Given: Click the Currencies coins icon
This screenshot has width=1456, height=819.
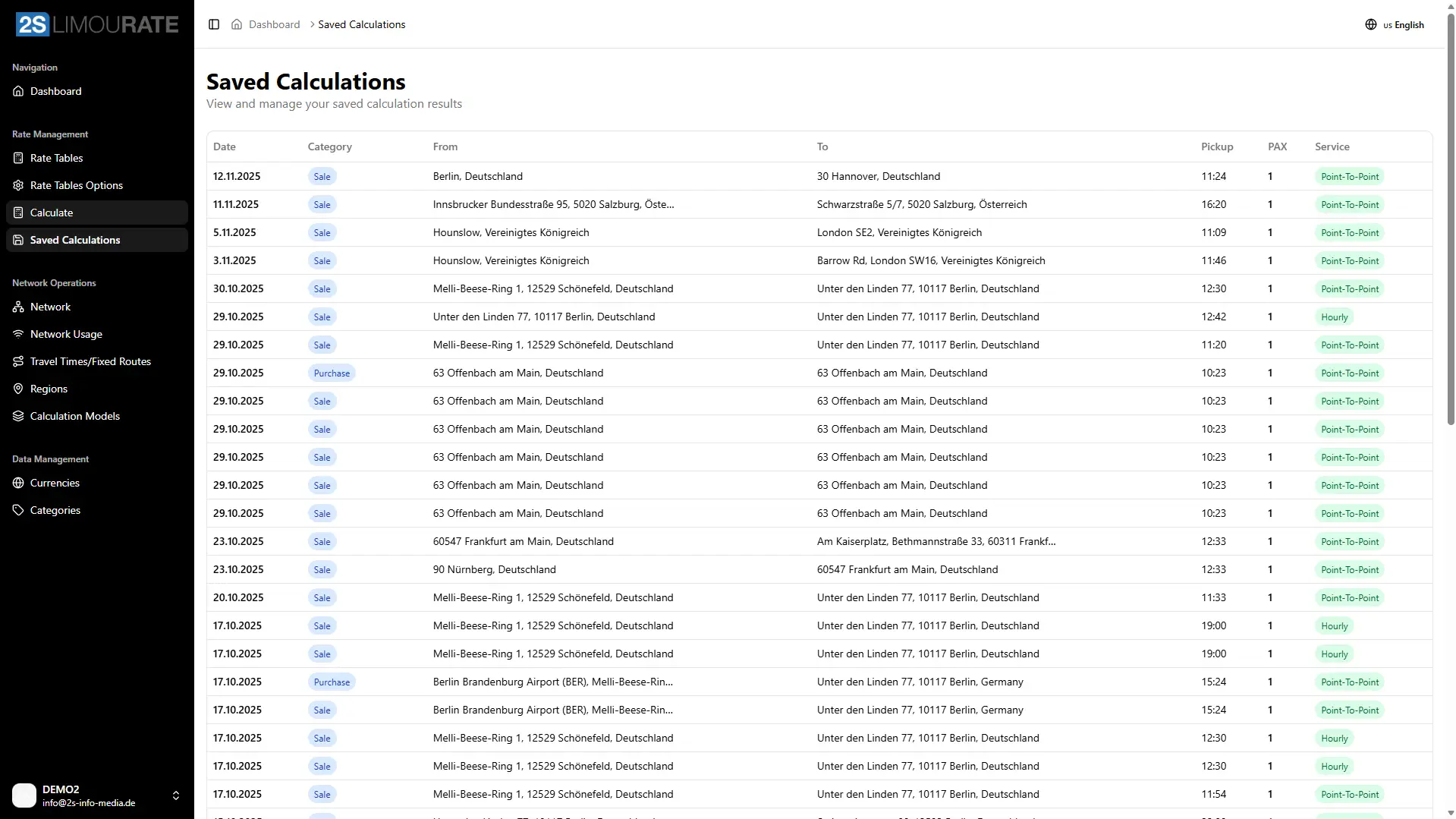Looking at the screenshot, I should coord(17,482).
